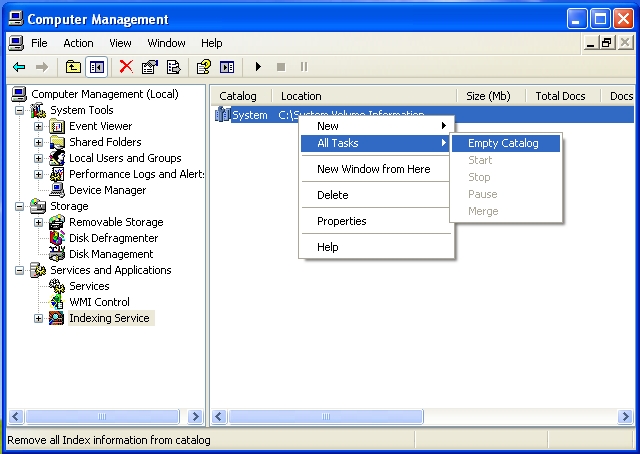Collapse the Storage node
The image size is (640, 454).
(x=19, y=207)
